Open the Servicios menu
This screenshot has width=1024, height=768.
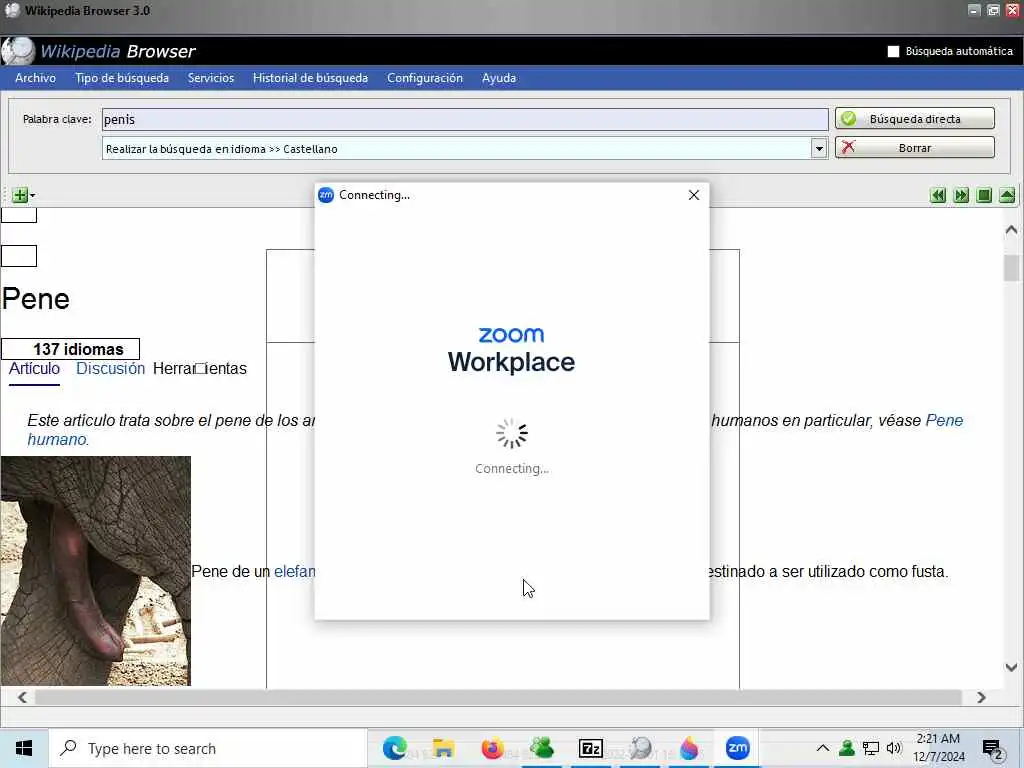pyautogui.click(x=210, y=78)
